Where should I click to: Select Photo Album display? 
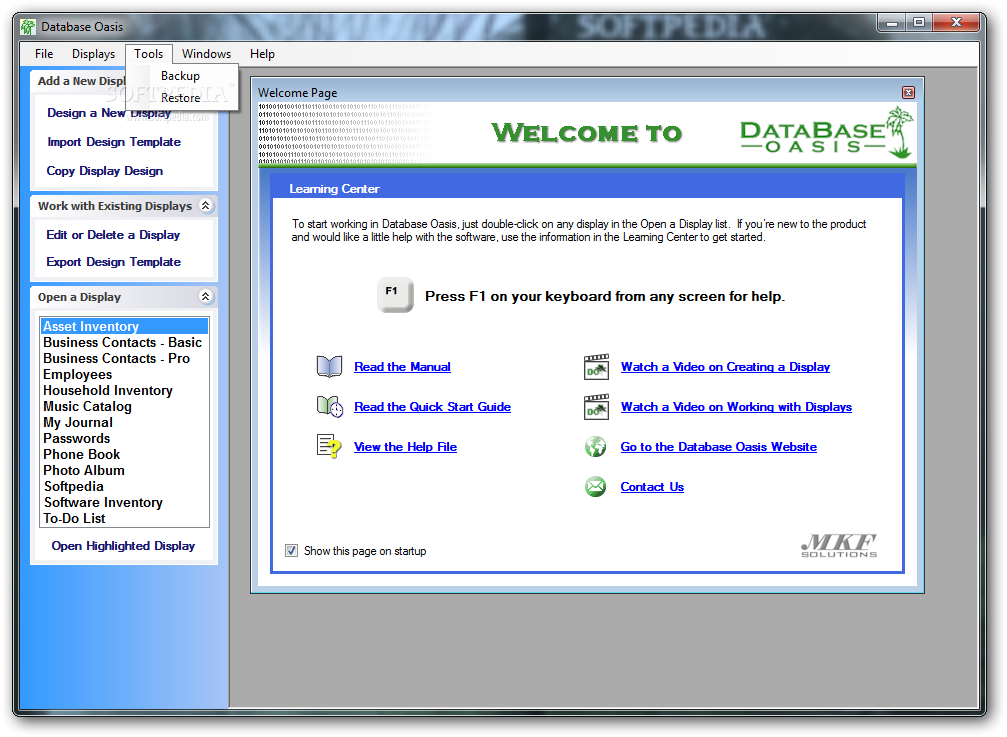click(x=124, y=471)
